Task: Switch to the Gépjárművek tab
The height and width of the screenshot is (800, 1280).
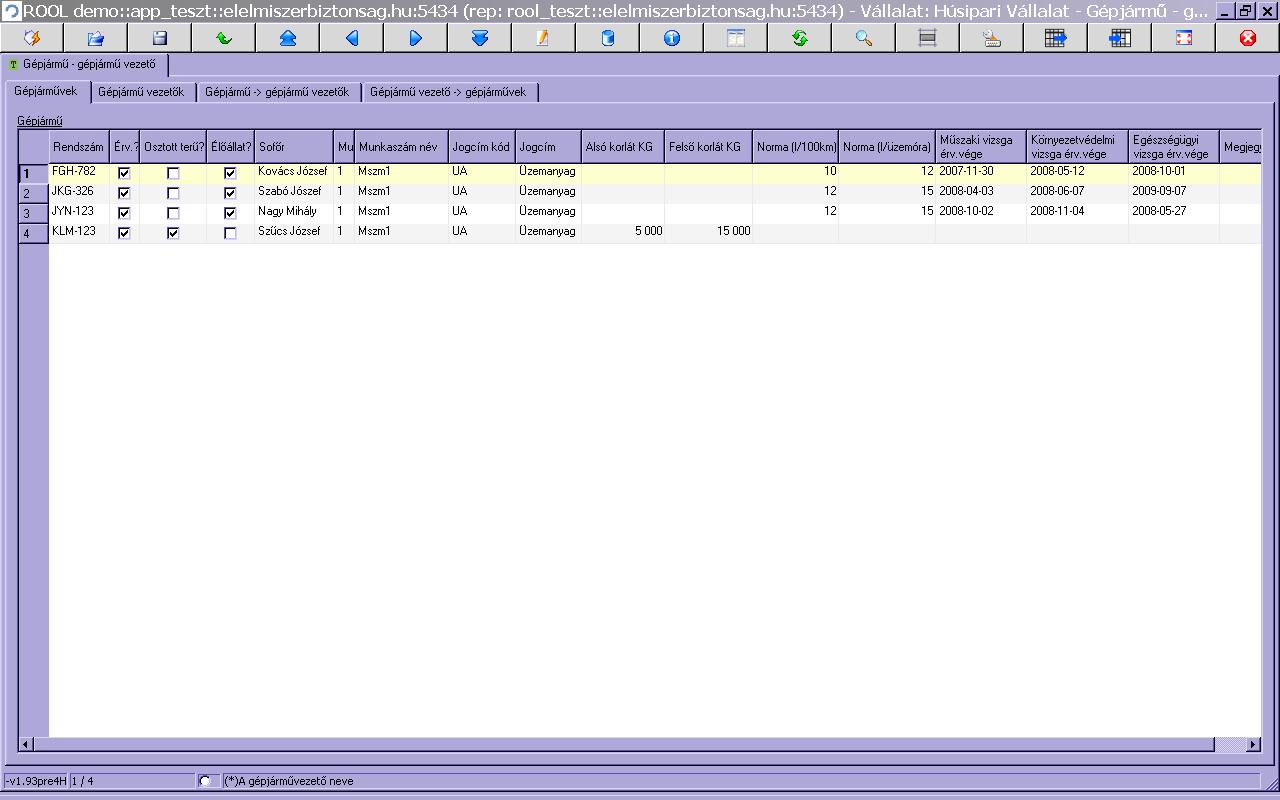Action: (46, 91)
